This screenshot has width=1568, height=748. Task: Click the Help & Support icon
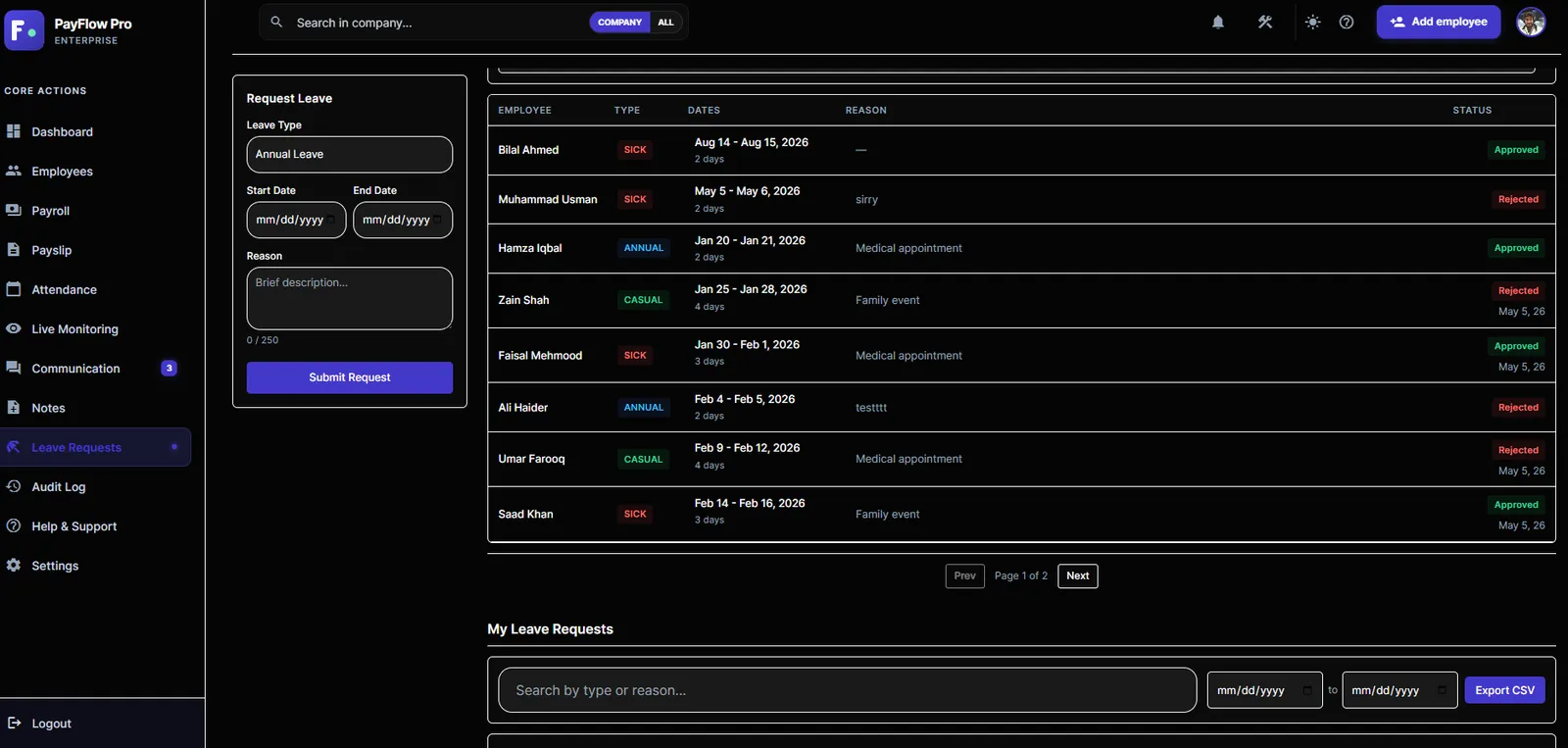(x=14, y=525)
